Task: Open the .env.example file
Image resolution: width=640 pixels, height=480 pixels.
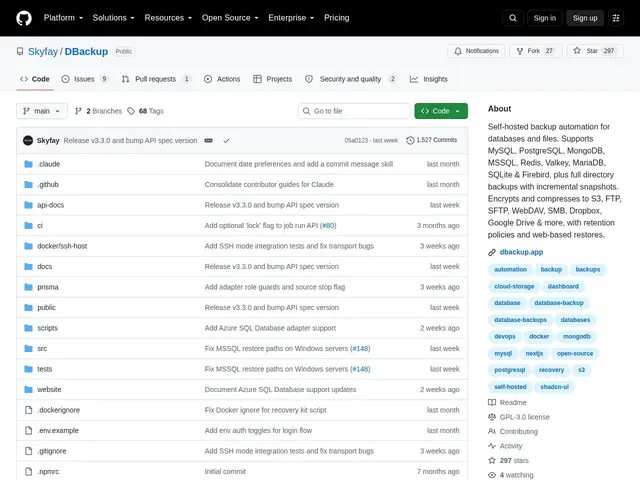Action: pyautogui.click(x=58, y=431)
